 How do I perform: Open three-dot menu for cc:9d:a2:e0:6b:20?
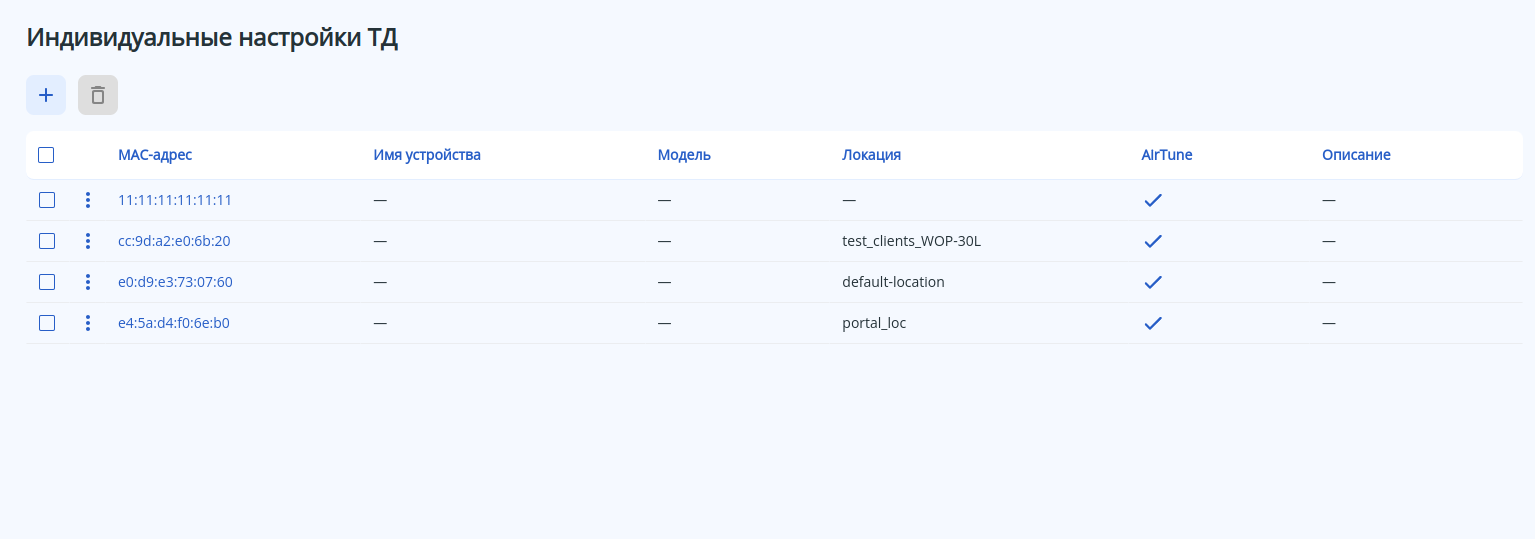pyautogui.click(x=88, y=241)
